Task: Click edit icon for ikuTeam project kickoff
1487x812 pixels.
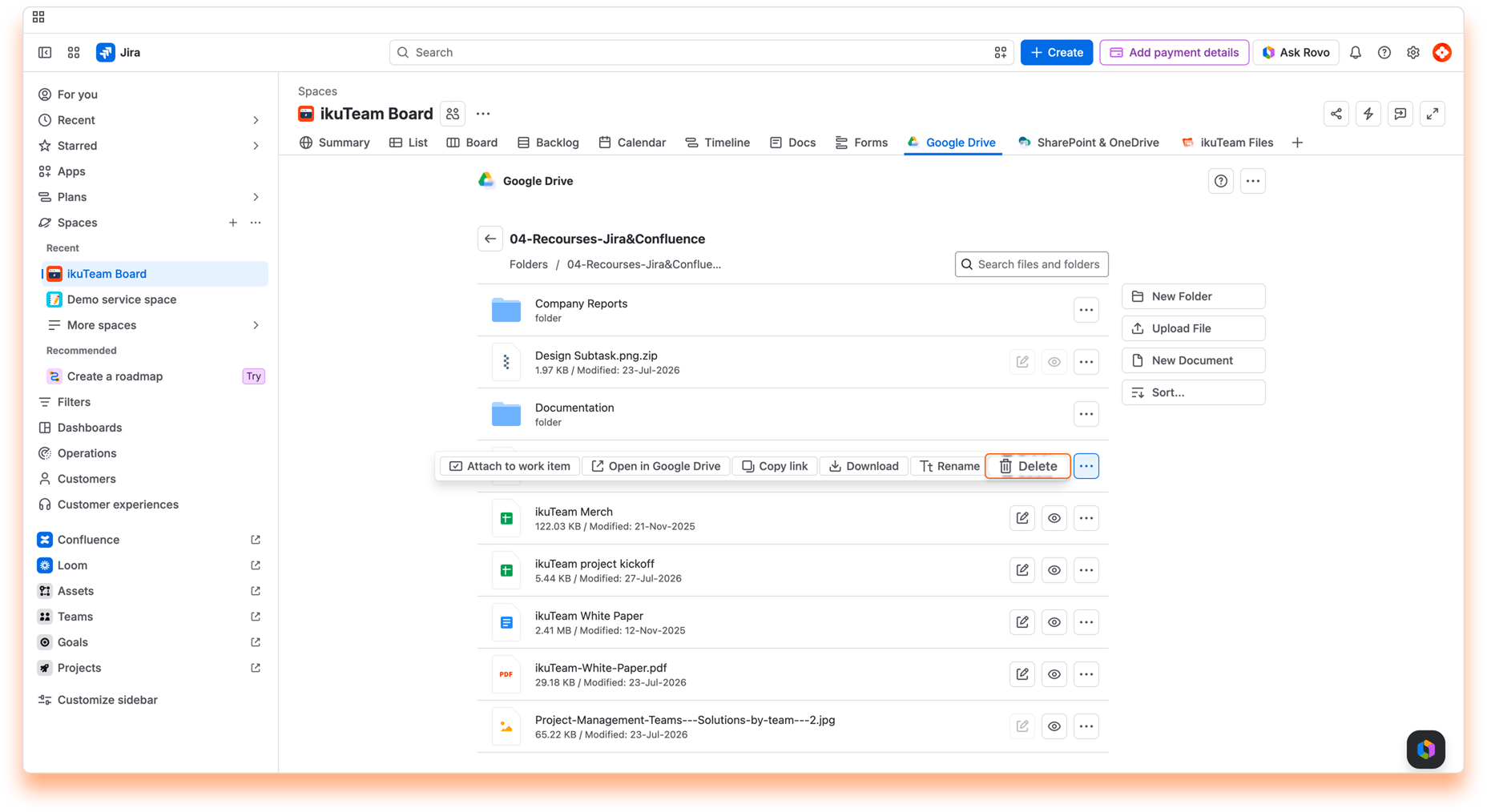Action: pyautogui.click(x=1022, y=570)
